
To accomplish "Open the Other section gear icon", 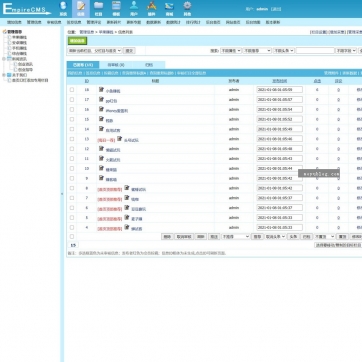I will 187,5.
